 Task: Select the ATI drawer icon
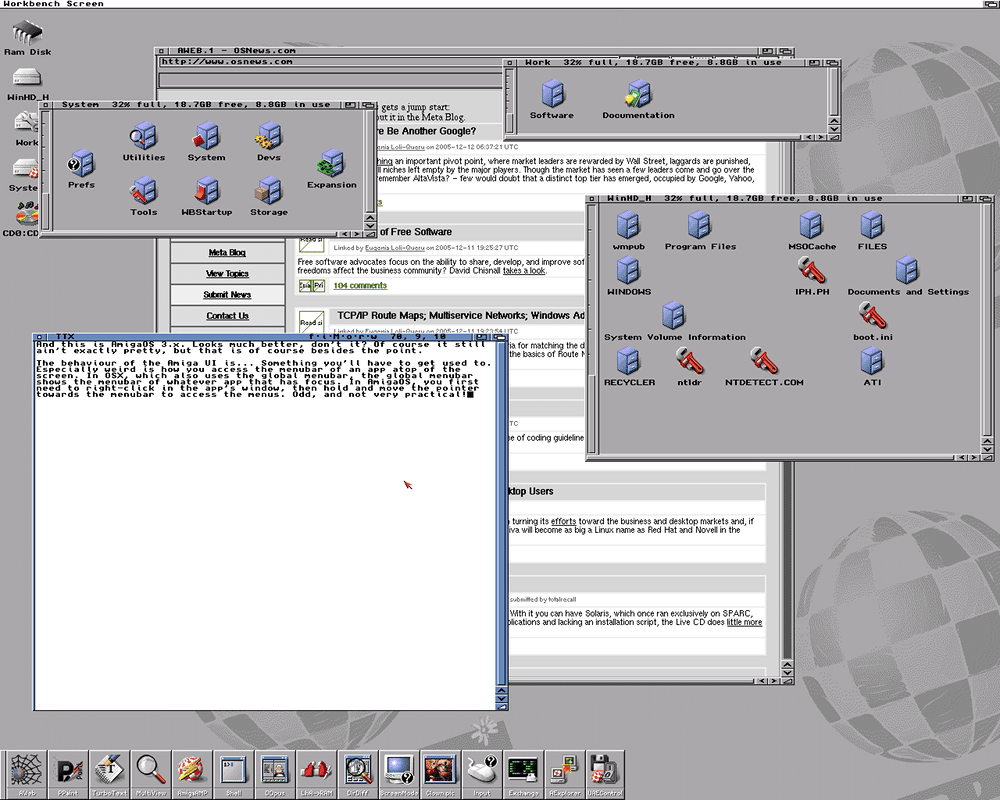[x=872, y=367]
